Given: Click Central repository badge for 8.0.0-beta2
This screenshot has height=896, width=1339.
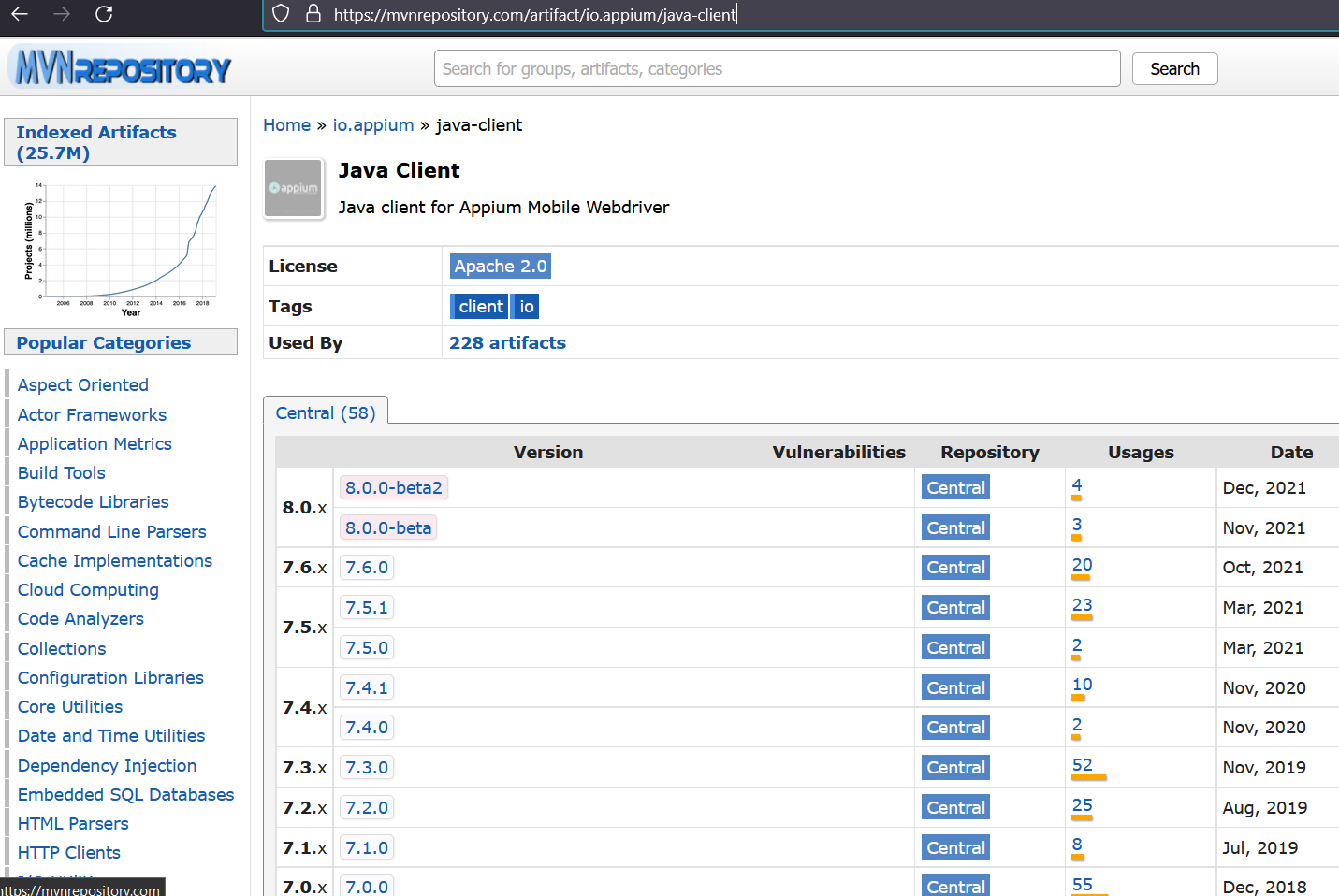Looking at the screenshot, I should tap(955, 488).
